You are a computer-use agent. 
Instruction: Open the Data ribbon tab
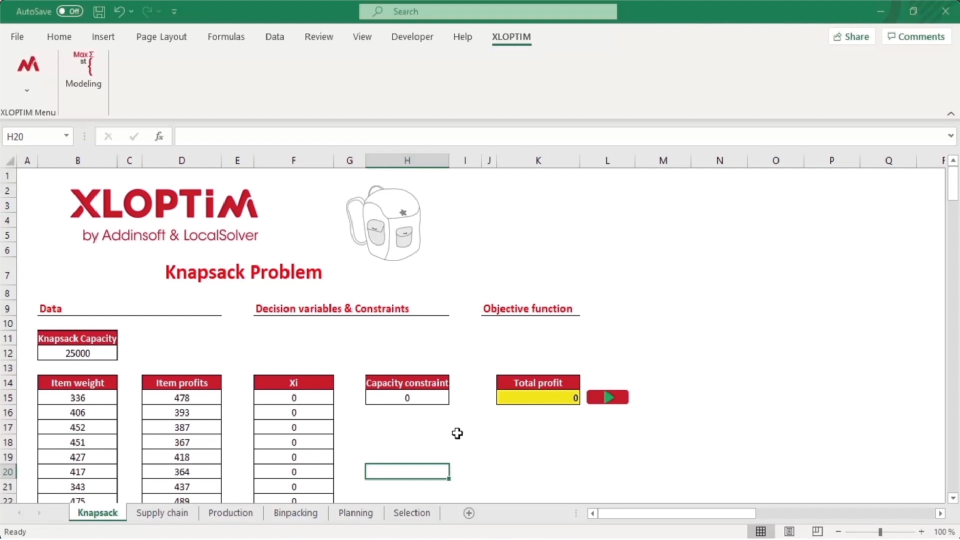(274, 37)
